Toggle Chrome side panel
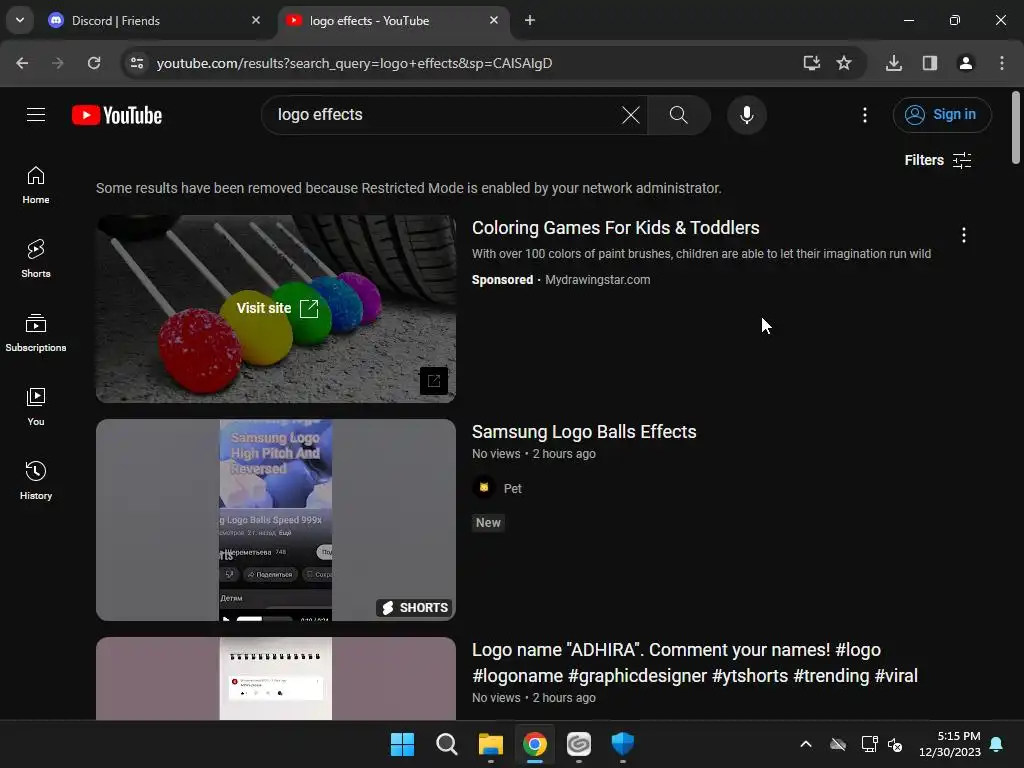Screen dimensions: 1024x768 pos(930,63)
